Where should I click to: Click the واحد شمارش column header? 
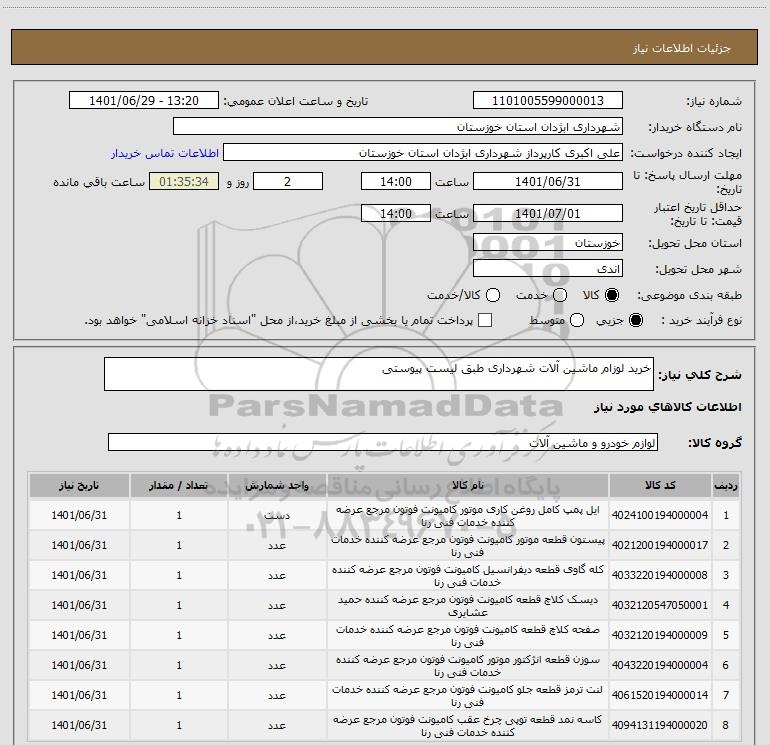pyautogui.click(x=277, y=485)
